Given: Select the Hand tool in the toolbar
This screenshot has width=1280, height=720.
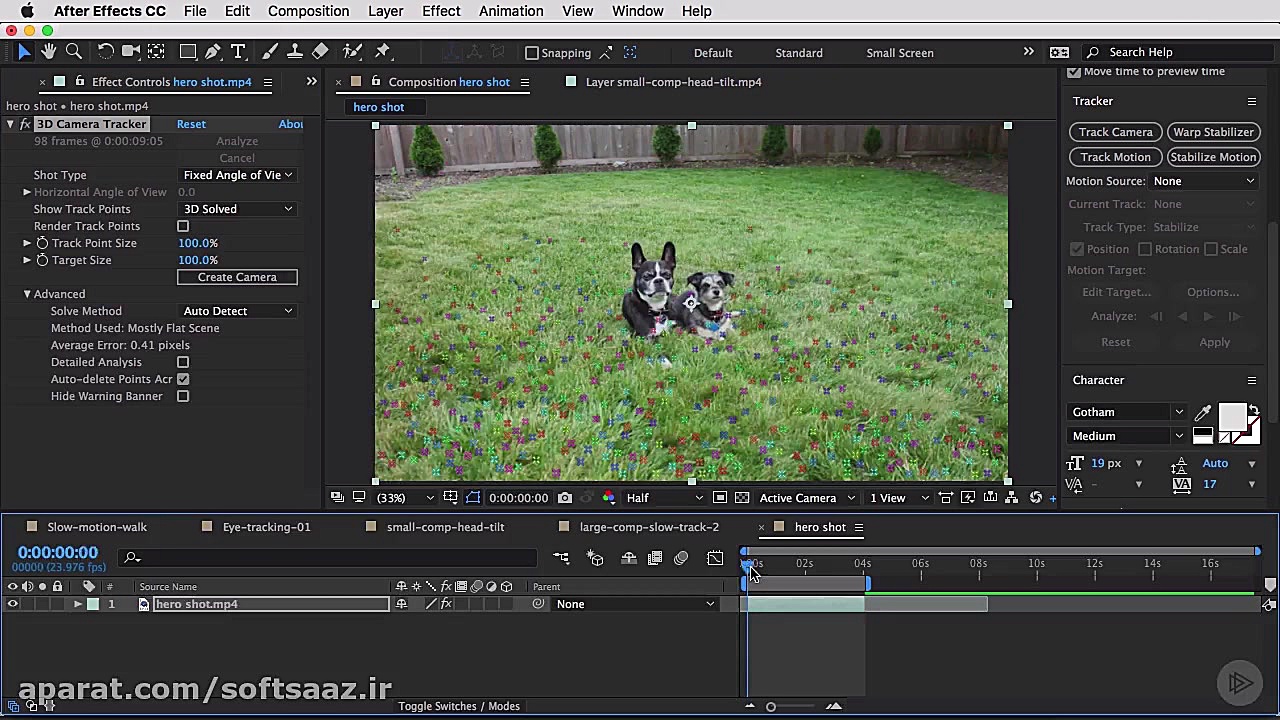Looking at the screenshot, I should [48, 52].
